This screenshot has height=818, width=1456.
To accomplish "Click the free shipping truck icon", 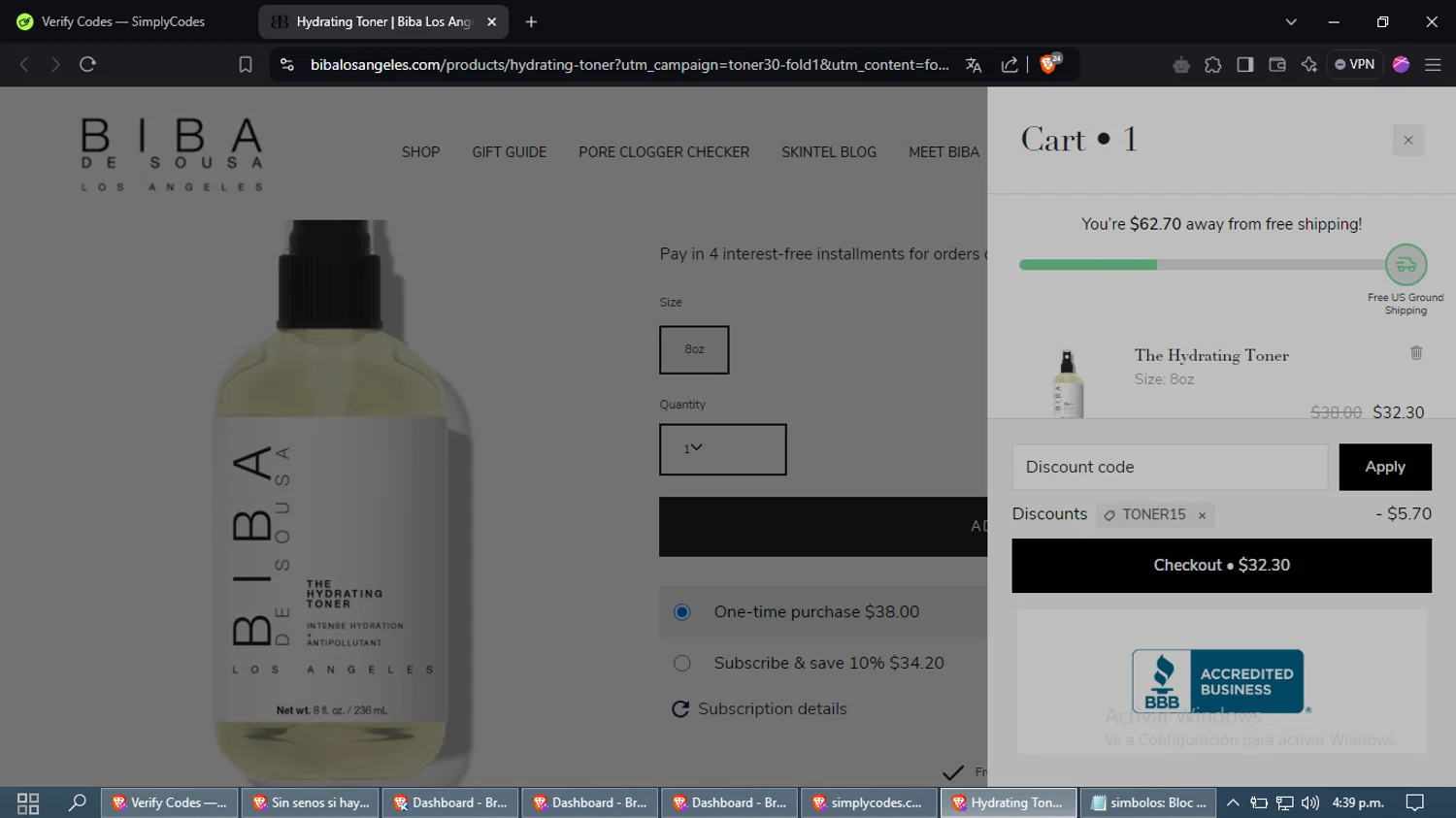I will pos(1406,265).
